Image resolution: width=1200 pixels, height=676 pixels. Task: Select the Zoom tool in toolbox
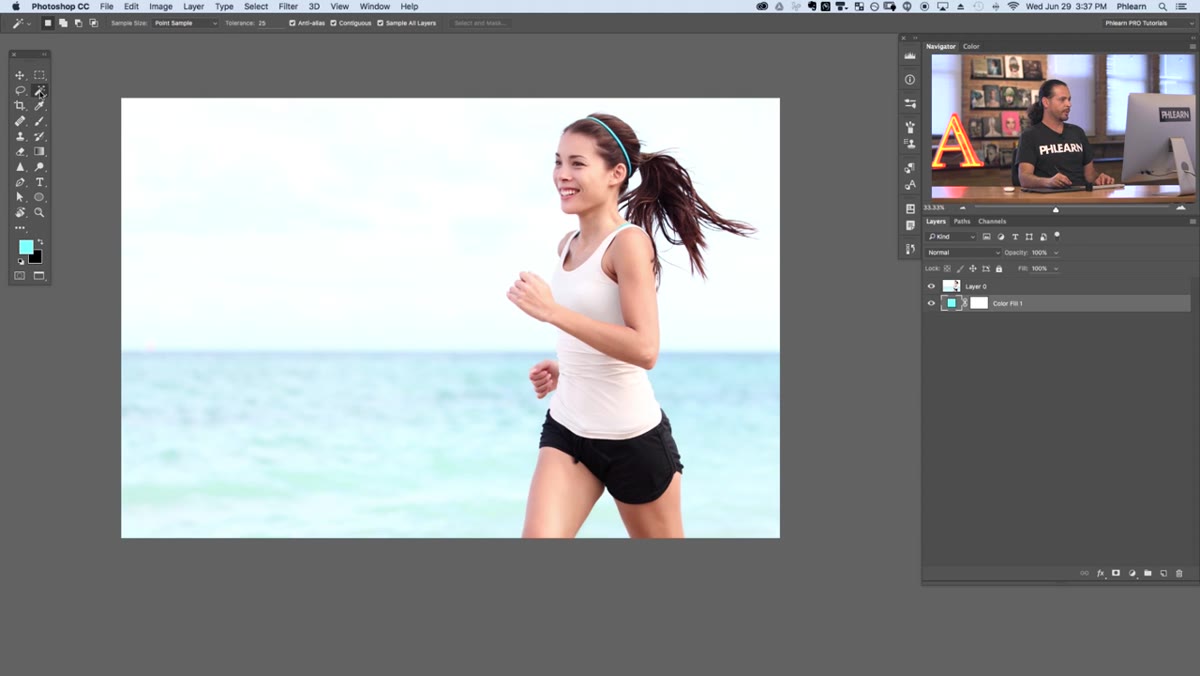(40, 212)
